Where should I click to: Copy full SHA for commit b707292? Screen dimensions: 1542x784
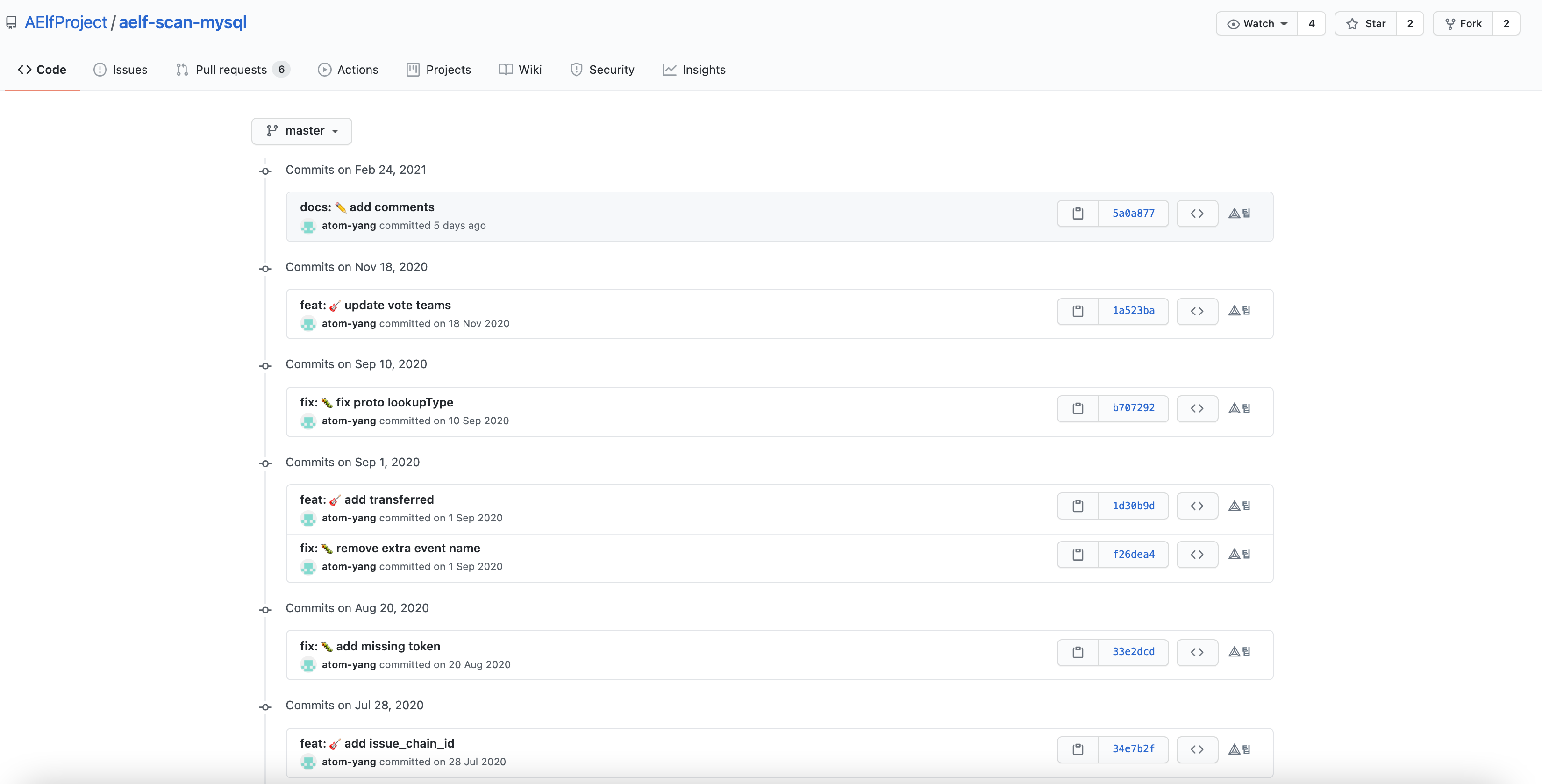(1078, 408)
